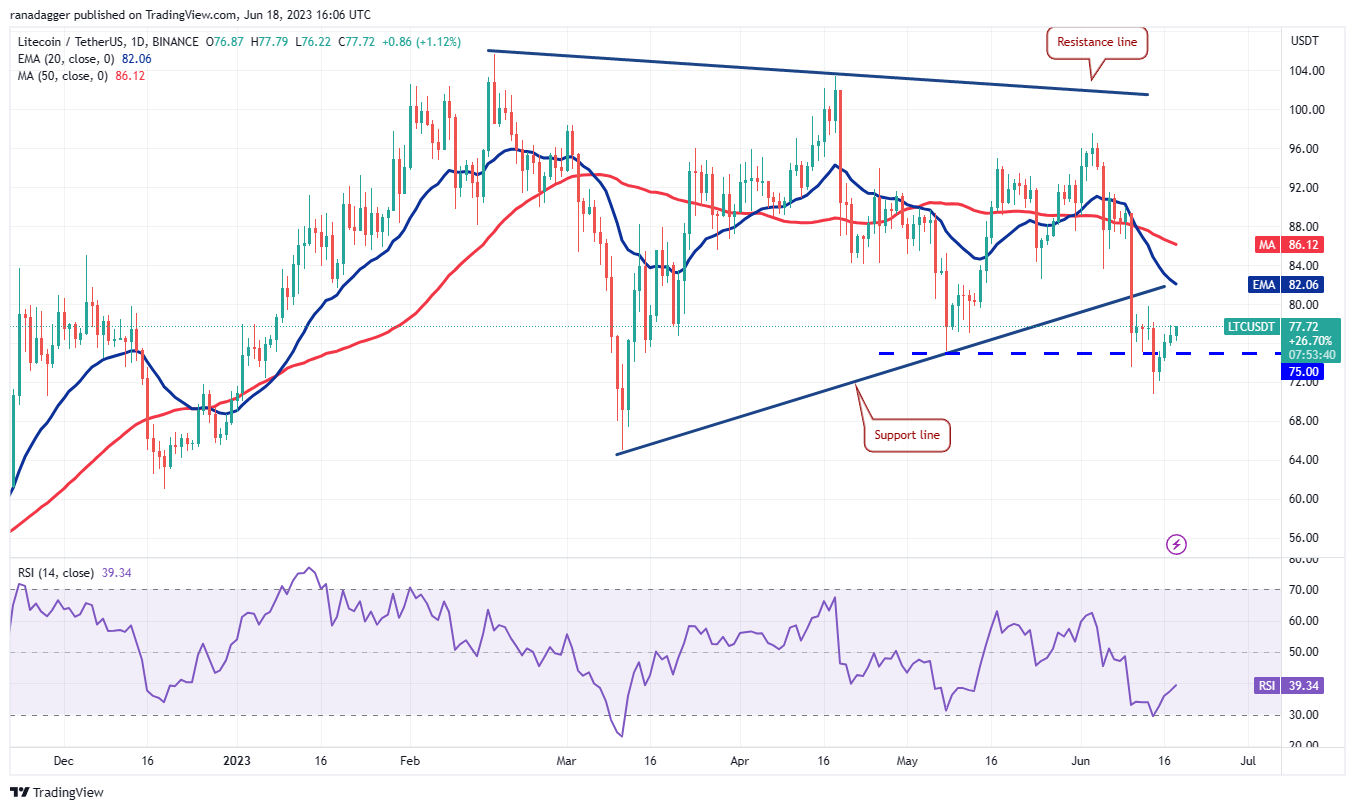1355x810 pixels.
Task: Click the Mar label on the date axis
Action: point(567,760)
